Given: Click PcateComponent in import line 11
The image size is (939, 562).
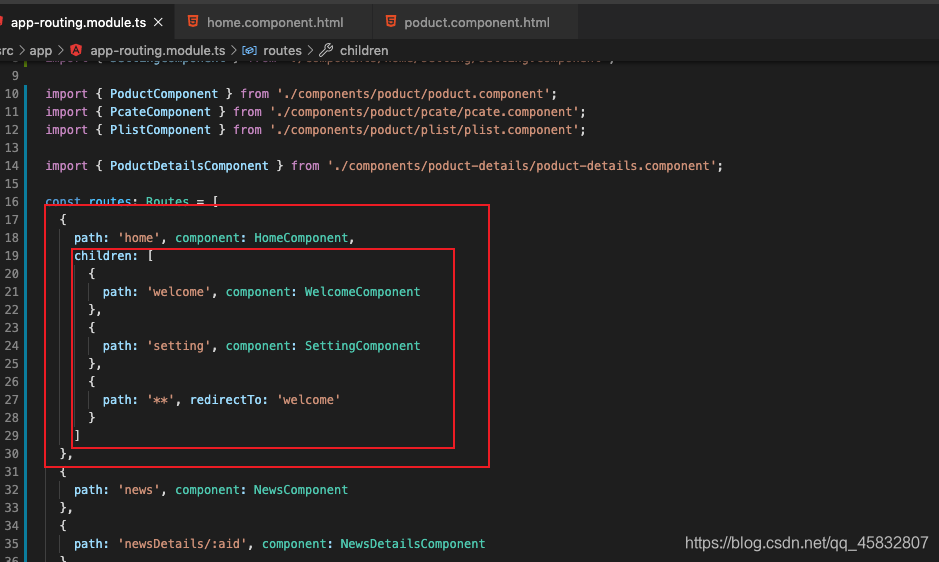Looking at the screenshot, I should (x=160, y=111).
